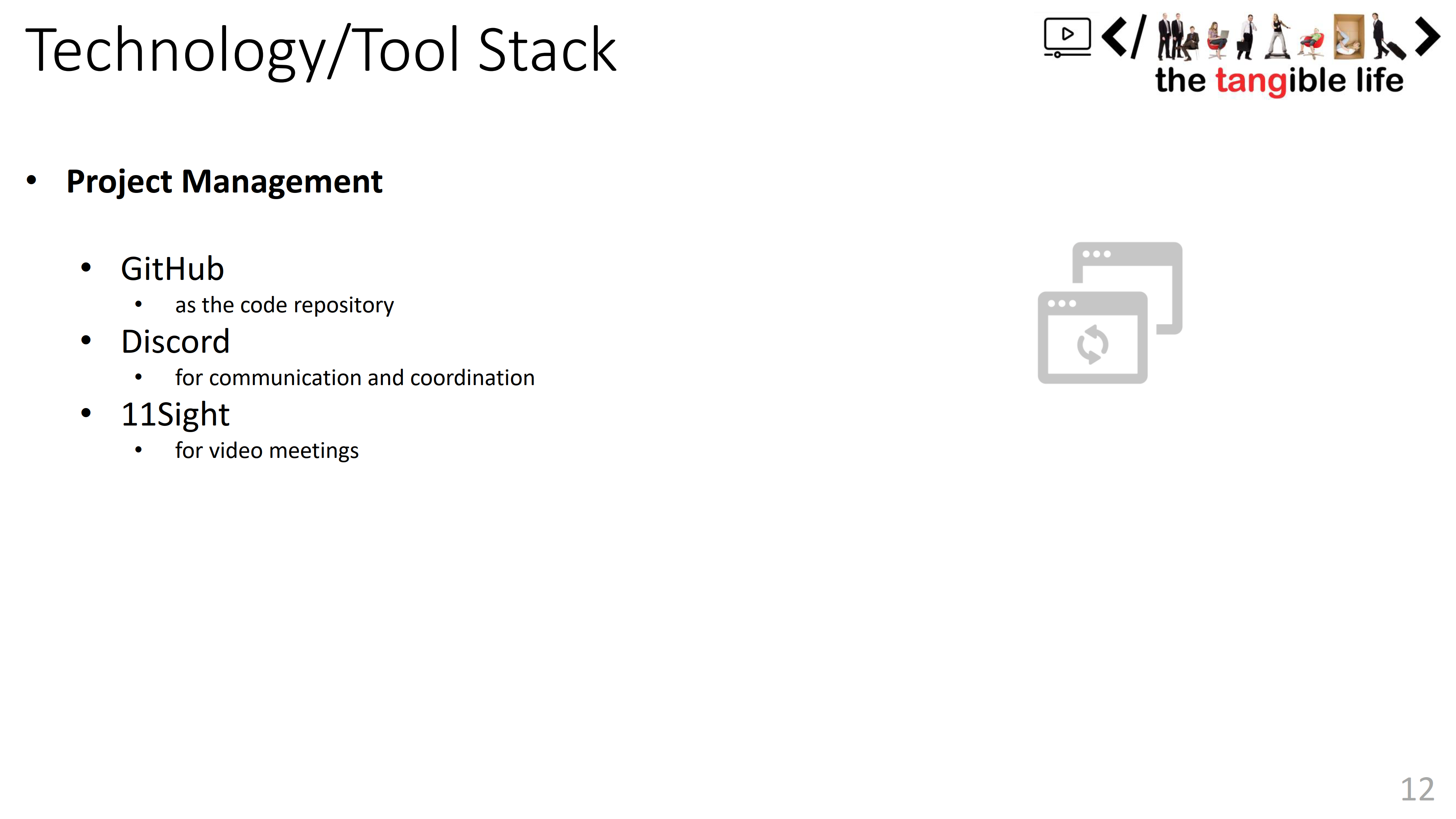Click the video player icon in header
Screen dimensions: 1456x819
pos(1067,37)
